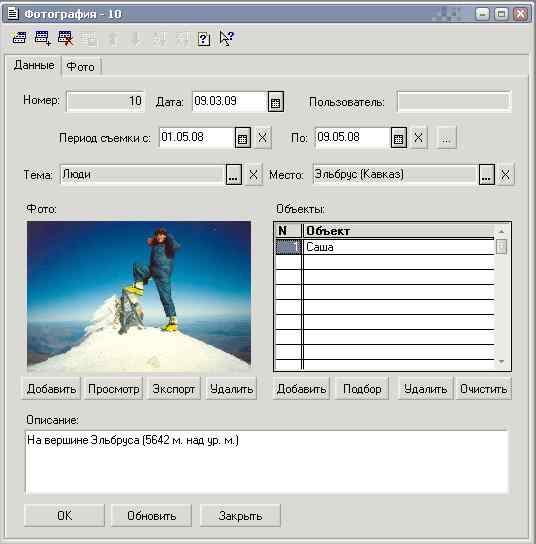This screenshot has height=544, width=536.
Task: Open calendar for the По date field
Action: pyautogui.click(x=399, y=138)
